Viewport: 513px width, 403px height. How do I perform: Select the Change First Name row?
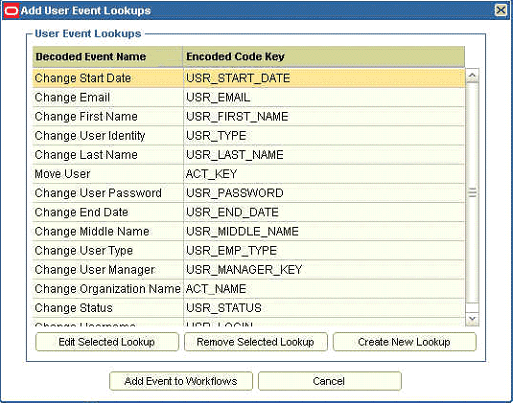tap(248, 117)
